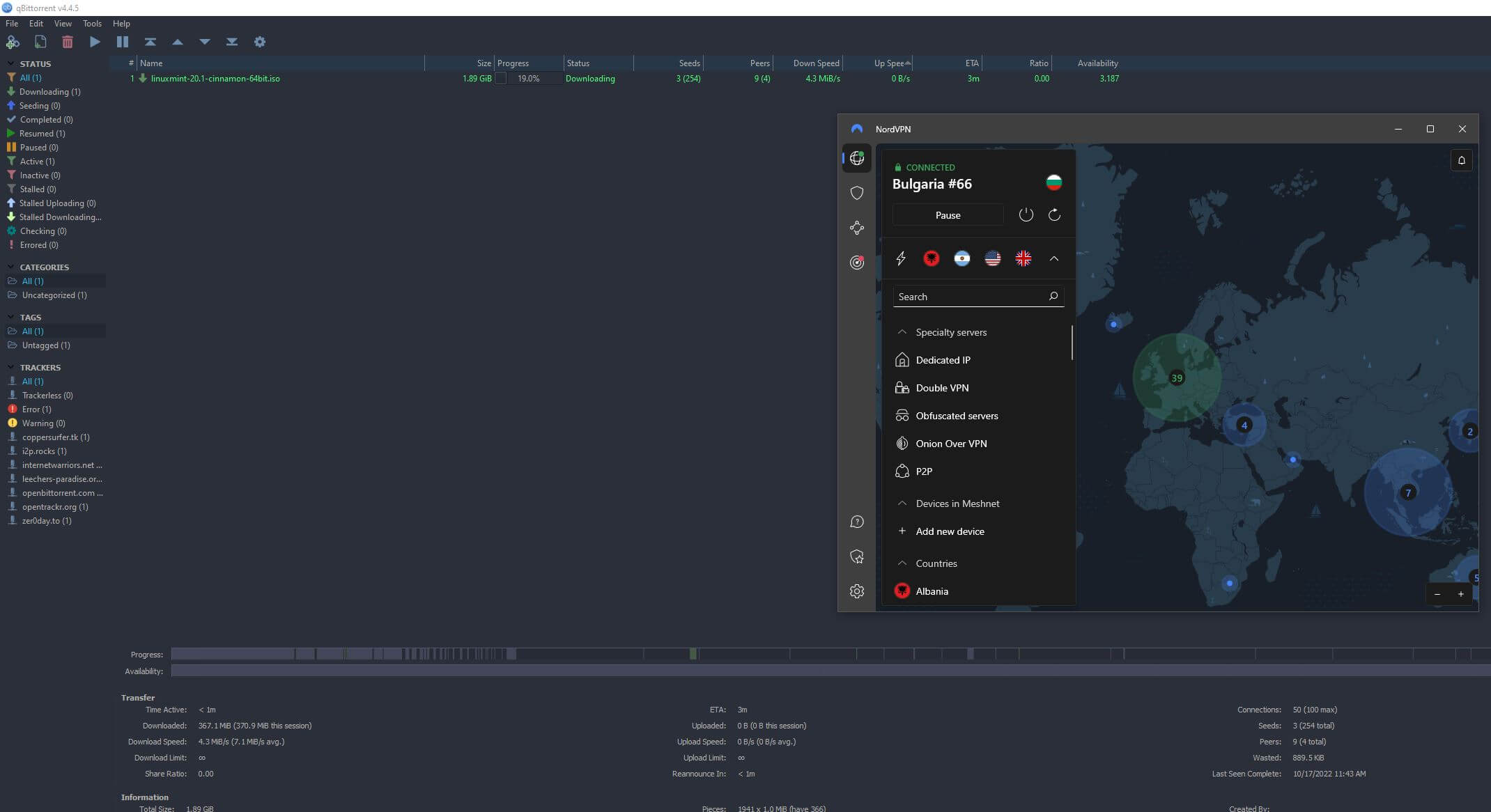
Task: Filter by Error (1) tracker
Action: coord(36,409)
